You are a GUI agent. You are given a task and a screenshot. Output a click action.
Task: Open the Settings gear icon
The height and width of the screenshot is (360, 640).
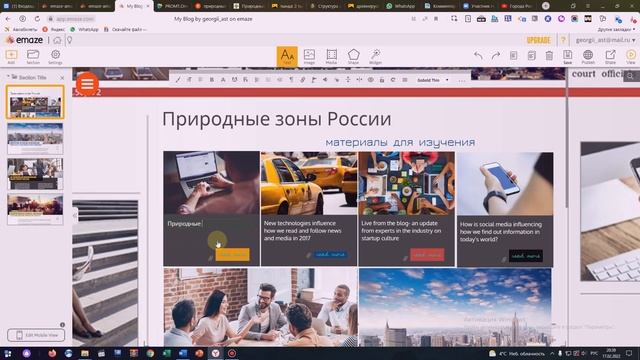tap(55, 56)
